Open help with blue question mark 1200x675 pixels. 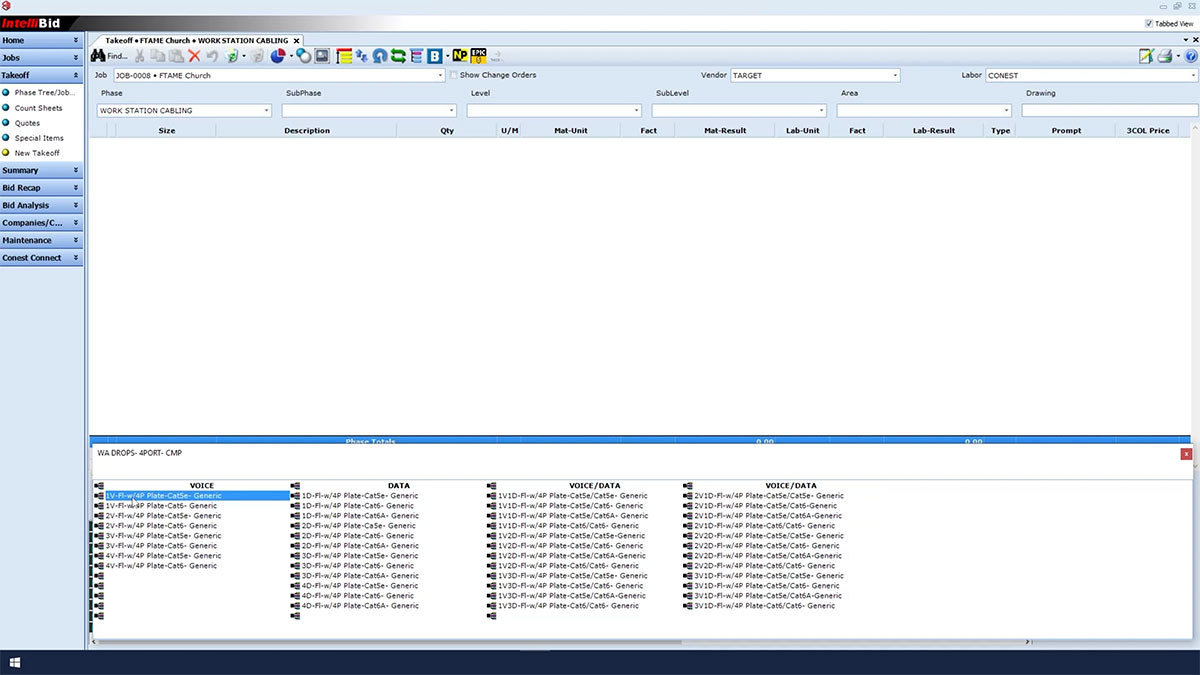pyautogui.click(x=1190, y=57)
